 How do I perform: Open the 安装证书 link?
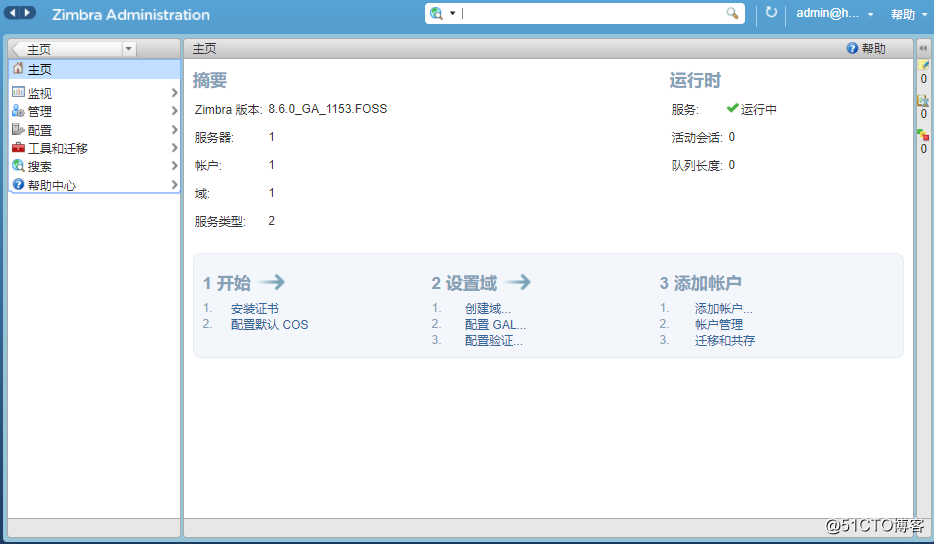254,309
